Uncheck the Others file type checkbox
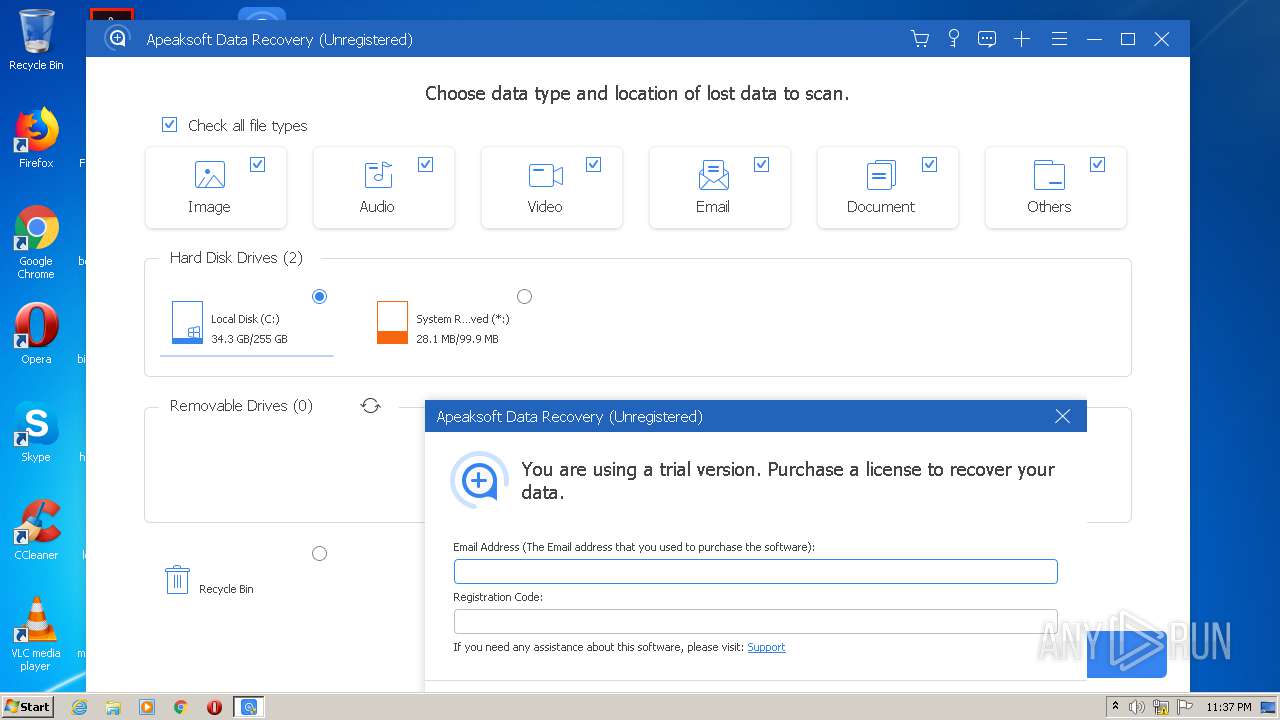Screen dimensions: 1280x720 click(x=1097, y=164)
